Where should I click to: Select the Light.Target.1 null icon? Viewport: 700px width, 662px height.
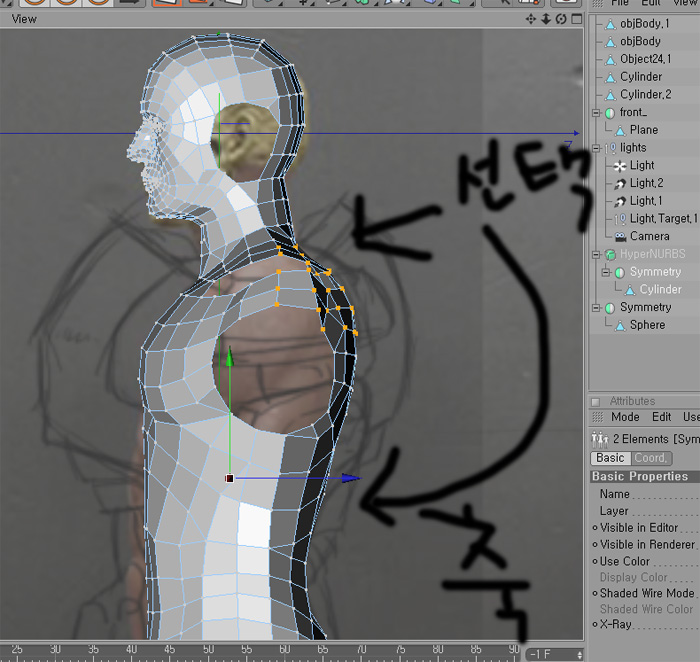(620, 219)
